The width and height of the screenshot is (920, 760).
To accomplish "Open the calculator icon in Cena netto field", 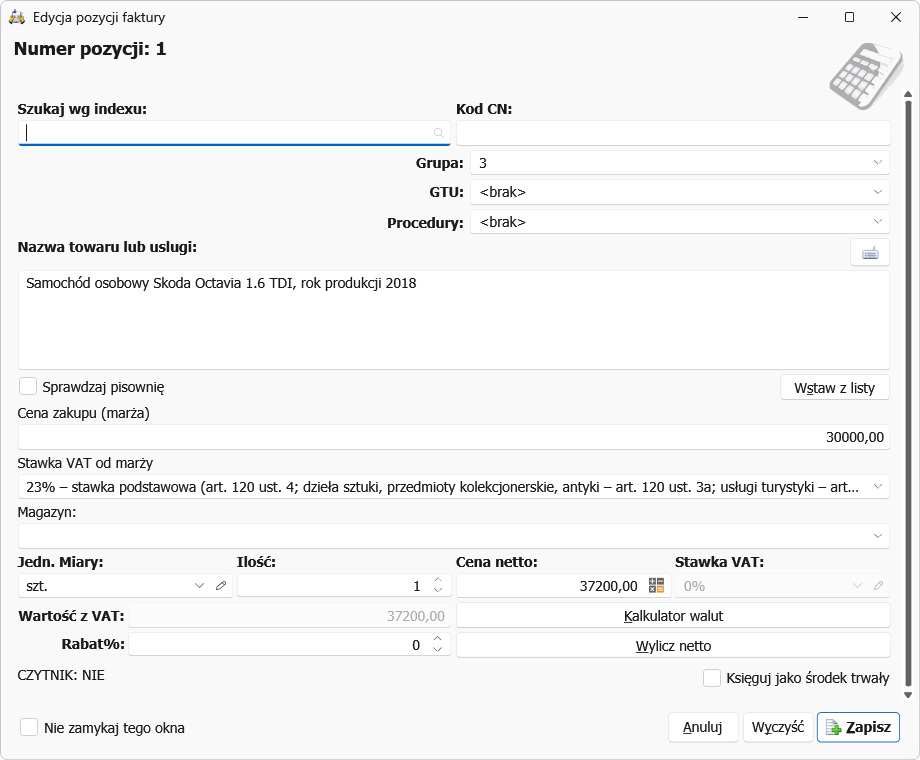I will pos(657,586).
